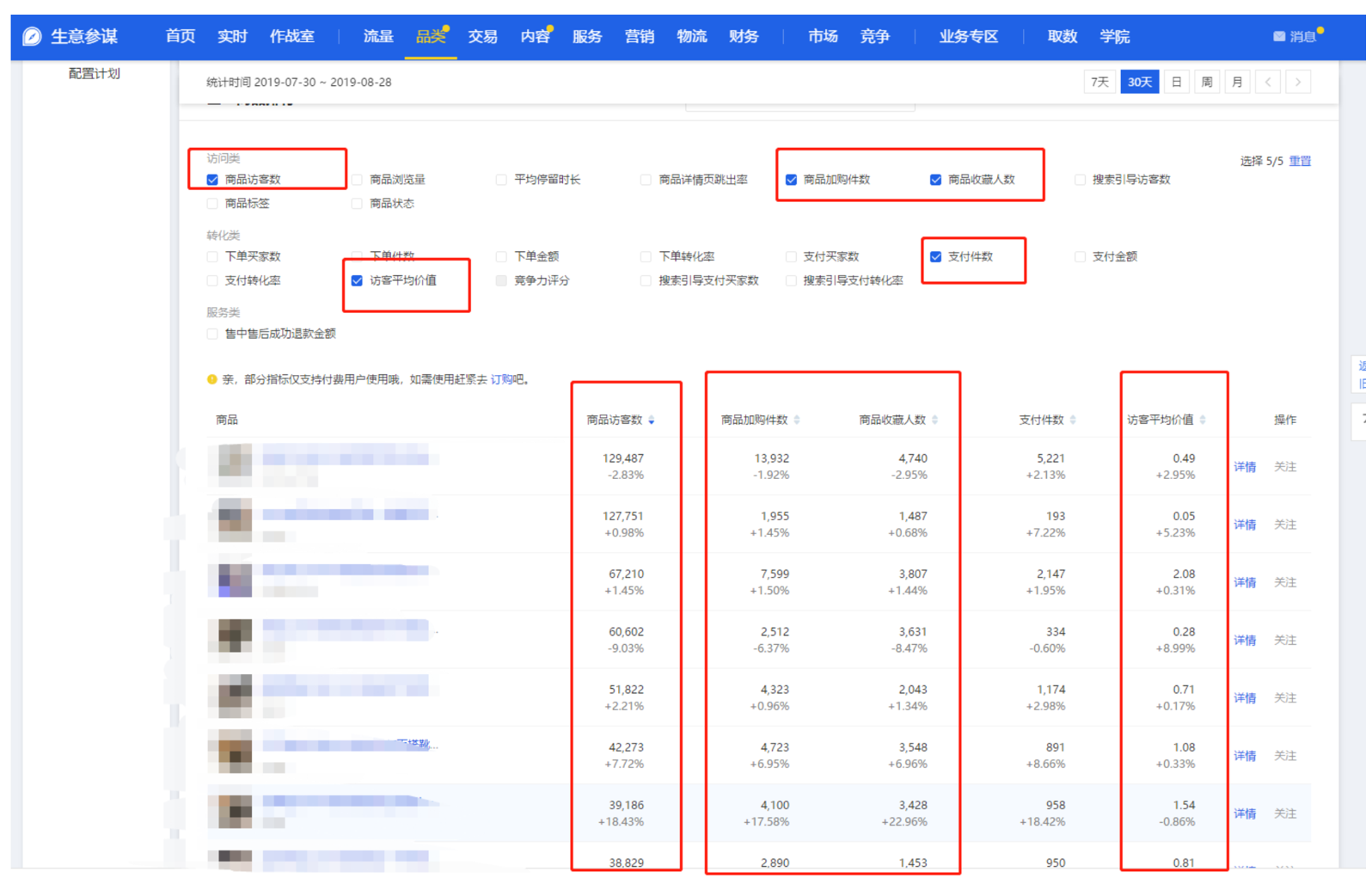Open 详情 for the 129,487 visitors row
The width and height of the screenshot is (1372, 878).
point(1245,467)
